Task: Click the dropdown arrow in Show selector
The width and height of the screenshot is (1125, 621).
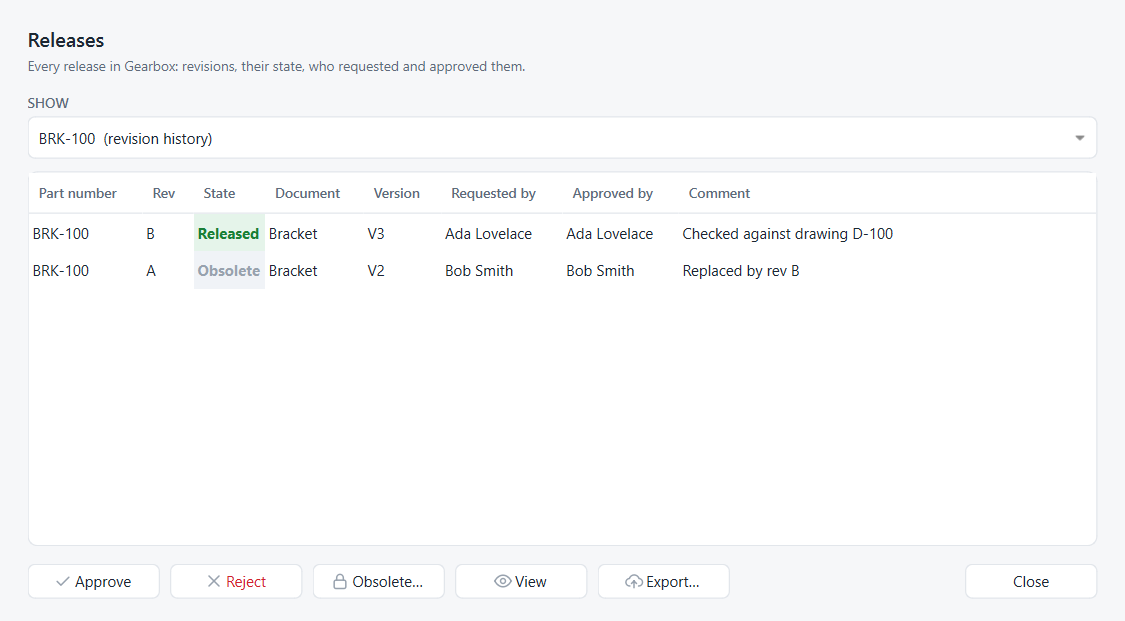Action: [x=1080, y=138]
